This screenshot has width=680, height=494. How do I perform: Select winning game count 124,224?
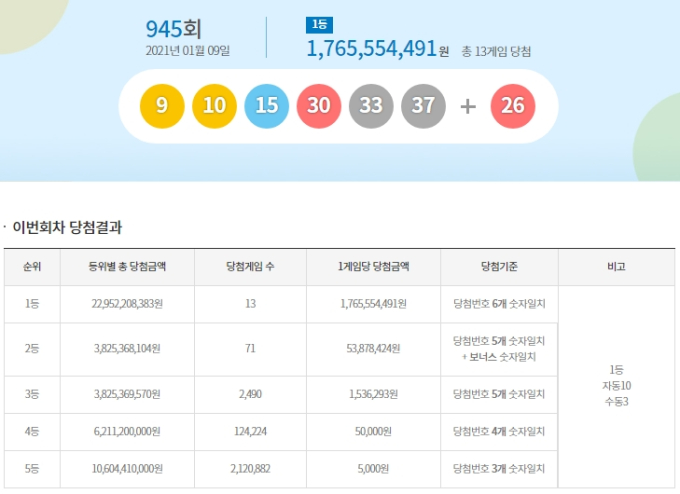coord(250,432)
